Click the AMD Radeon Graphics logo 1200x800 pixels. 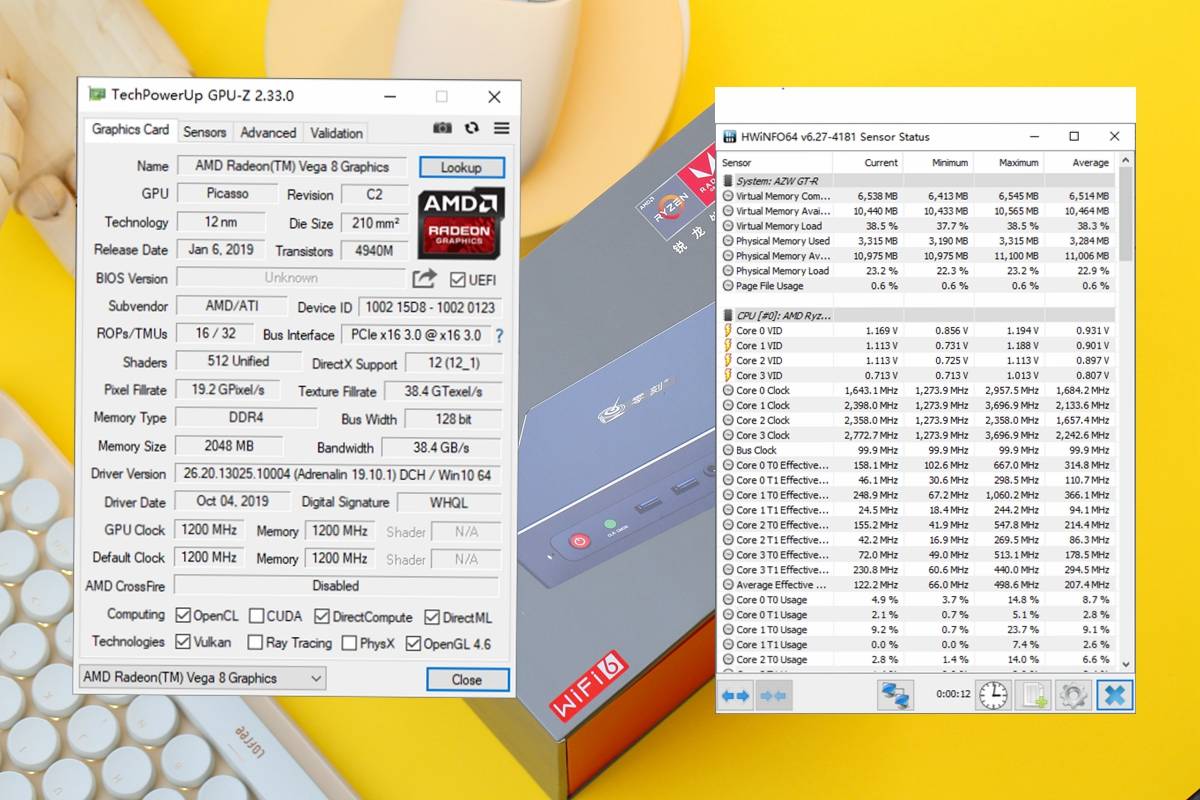(461, 224)
